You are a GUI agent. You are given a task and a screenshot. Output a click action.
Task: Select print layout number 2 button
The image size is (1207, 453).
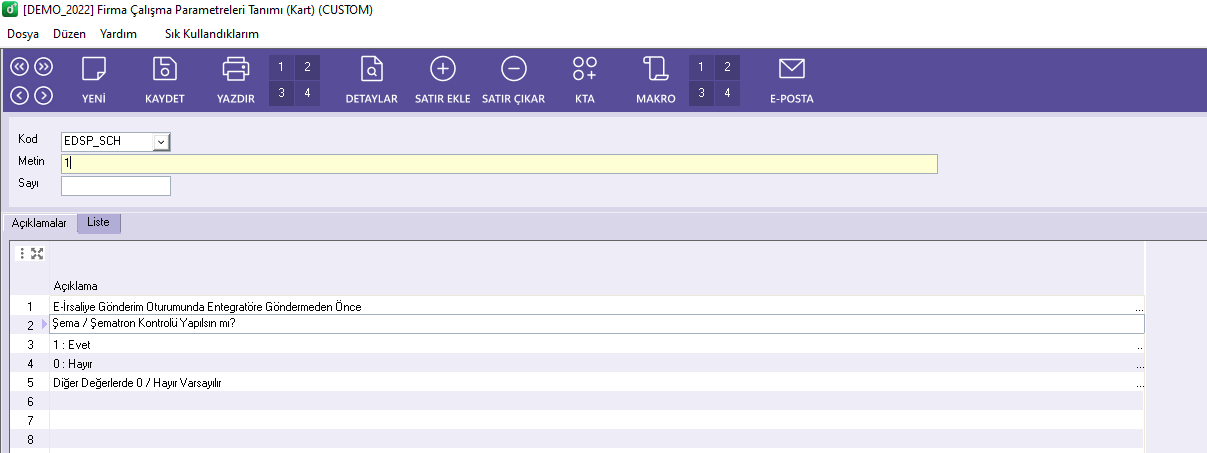tap(307, 67)
